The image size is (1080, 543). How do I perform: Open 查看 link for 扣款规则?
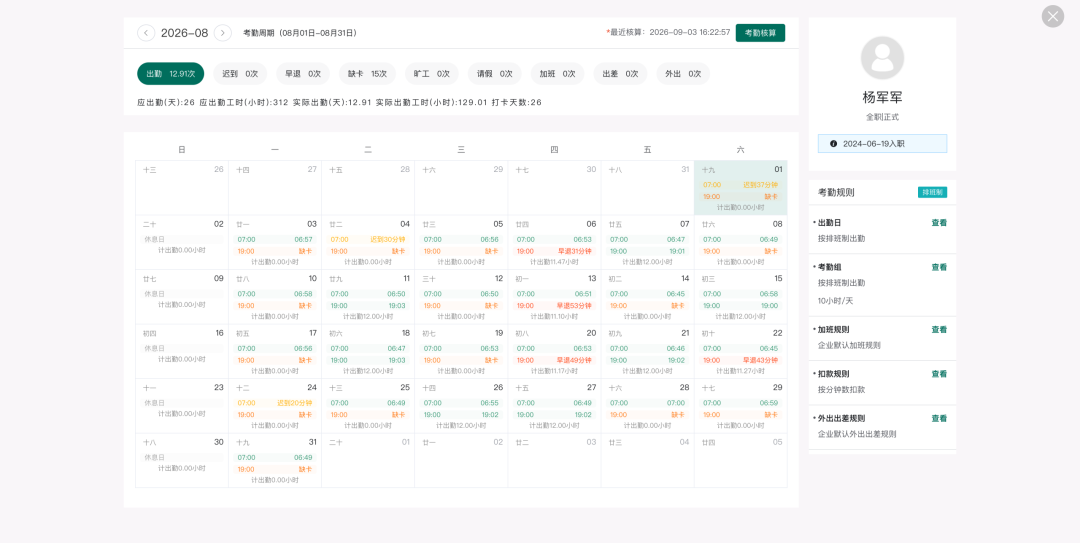(x=939, y=374)
